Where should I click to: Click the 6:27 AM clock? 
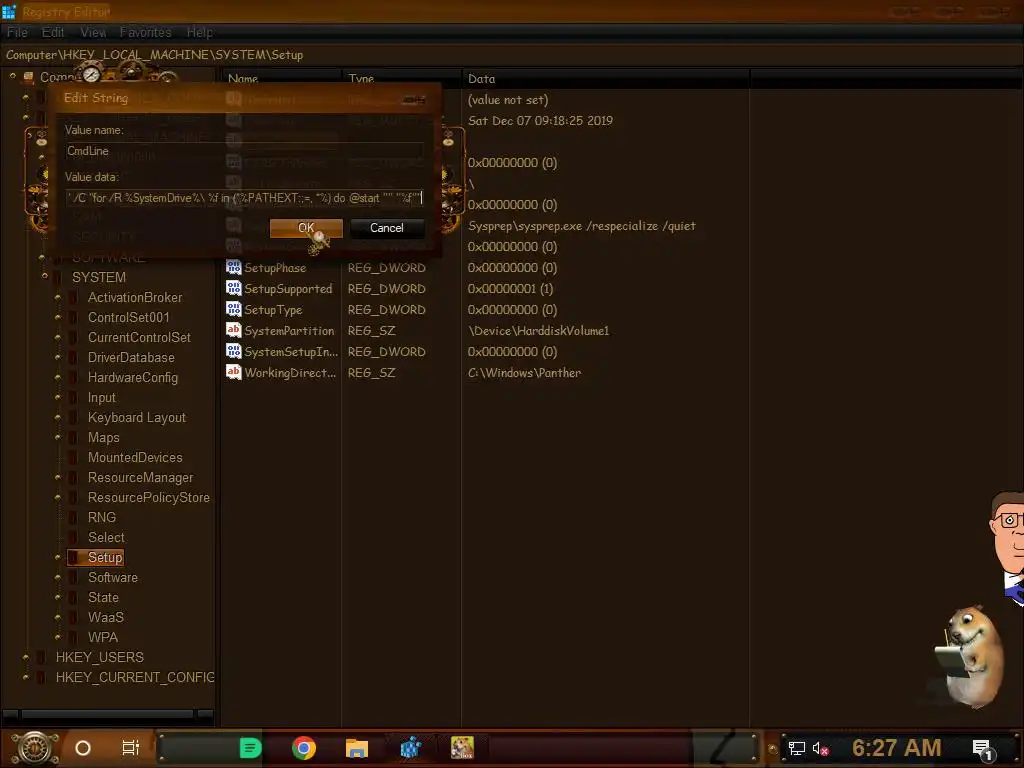896,748
